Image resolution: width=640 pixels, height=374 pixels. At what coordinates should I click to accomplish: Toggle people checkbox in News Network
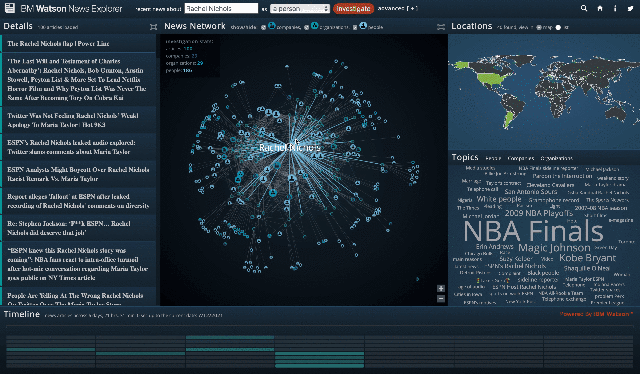(355, 27)
